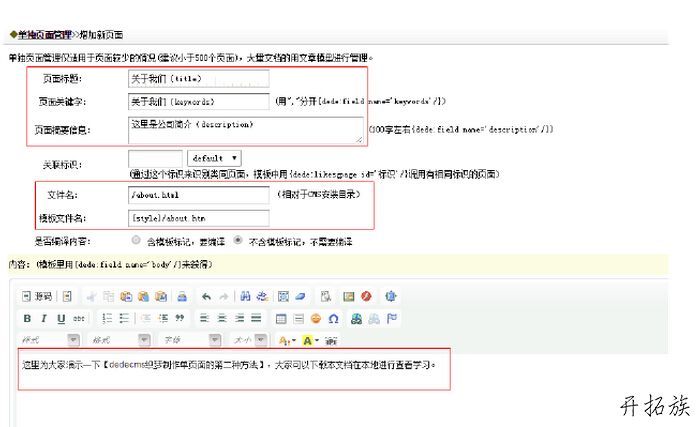Center-align the text
This screenshot has height=427, width=700.
[222, 318]
